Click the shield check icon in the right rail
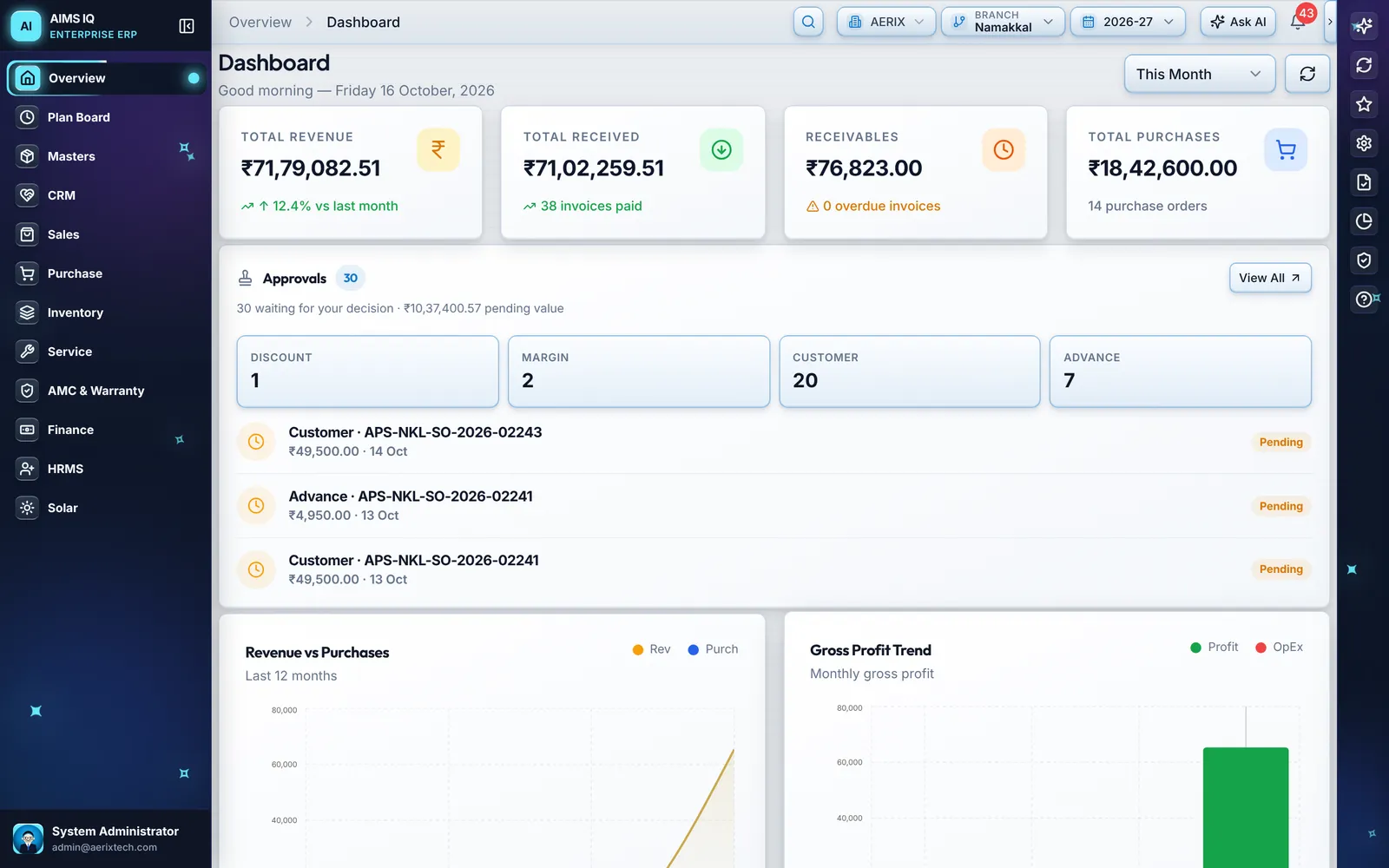This screenshot has height=868, width=1389. tap(1364, 260)
